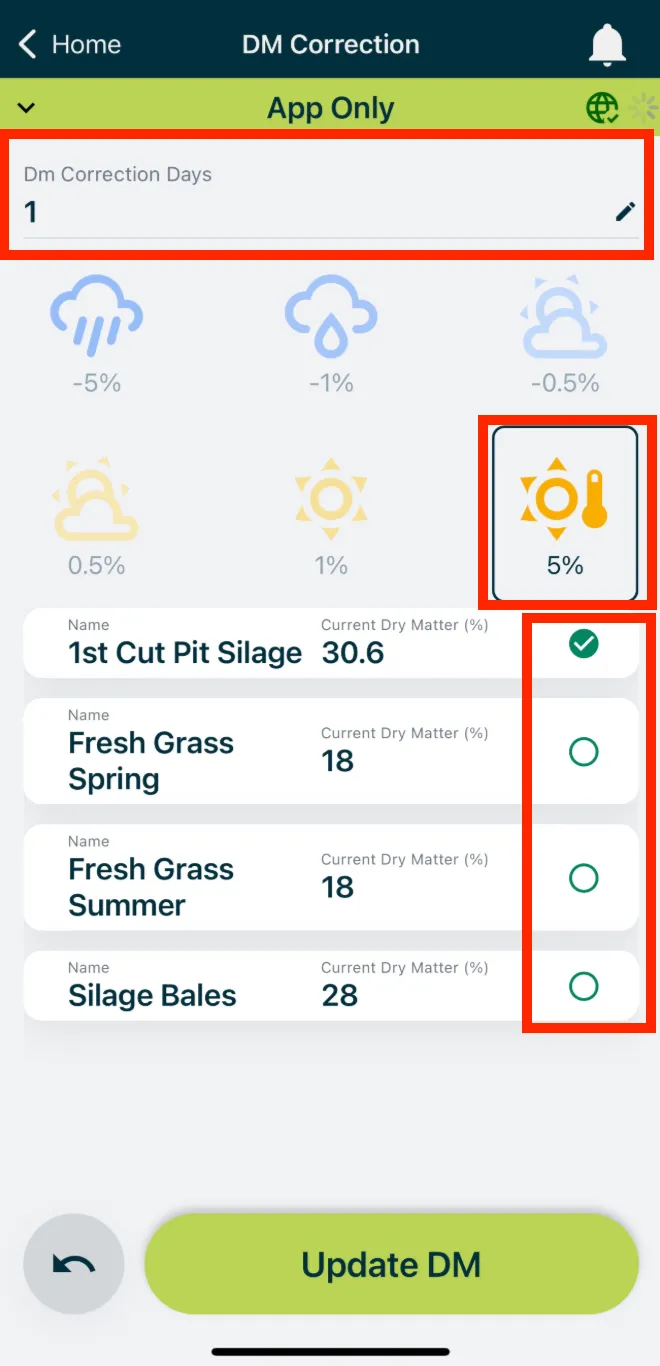Tap the pencil to edit correction days
The image size is (660, 1366).
(x=627, y=211)
